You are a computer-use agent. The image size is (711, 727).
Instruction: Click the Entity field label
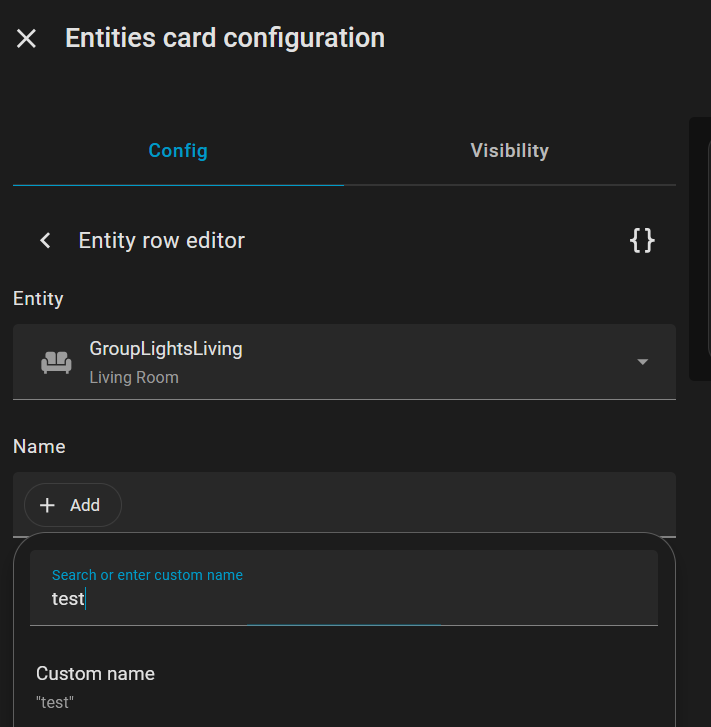pyautogui.click(x=38, y=298)
